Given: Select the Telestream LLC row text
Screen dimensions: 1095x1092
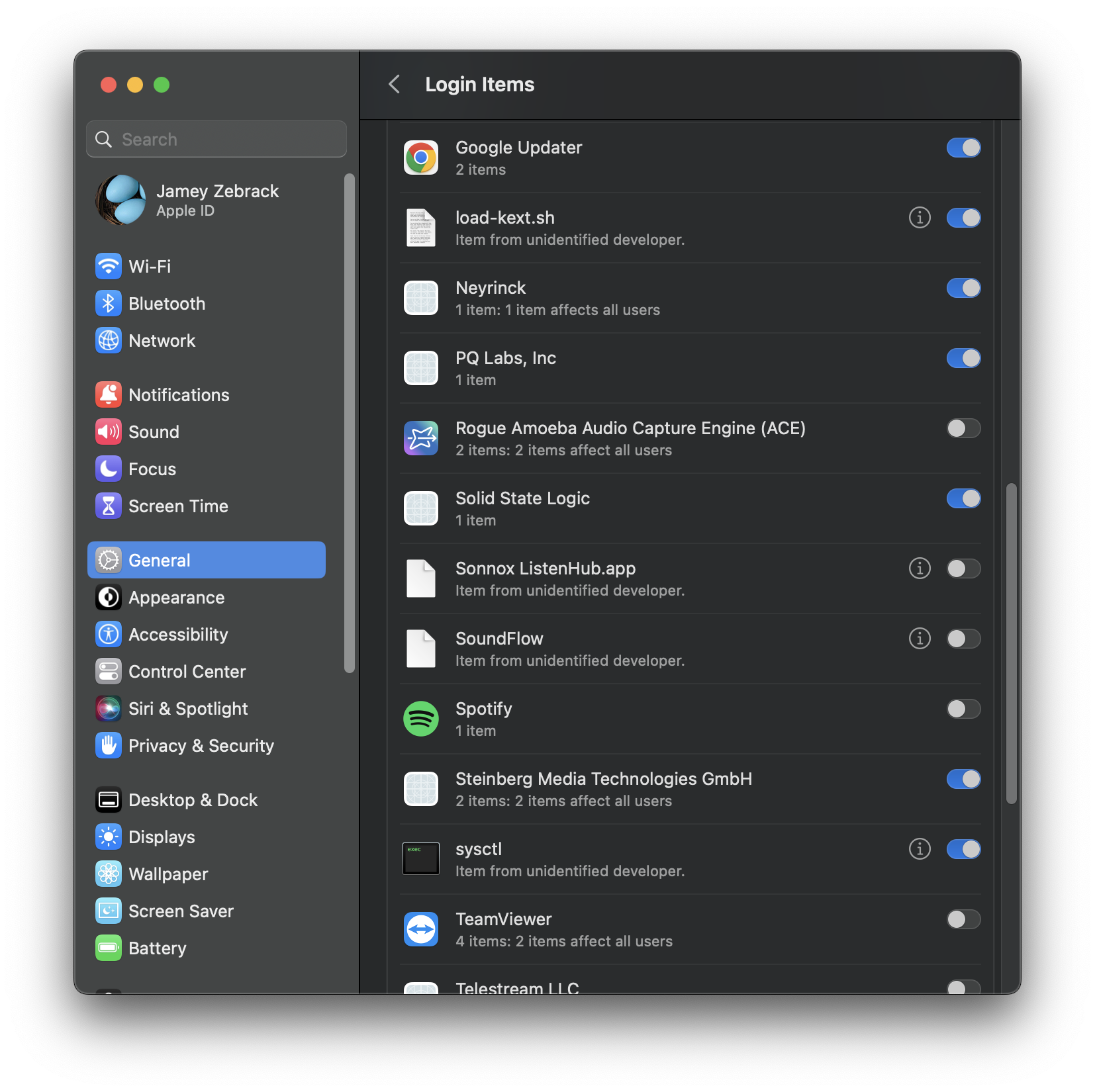Looking at the screenshot, I should 517,987.
